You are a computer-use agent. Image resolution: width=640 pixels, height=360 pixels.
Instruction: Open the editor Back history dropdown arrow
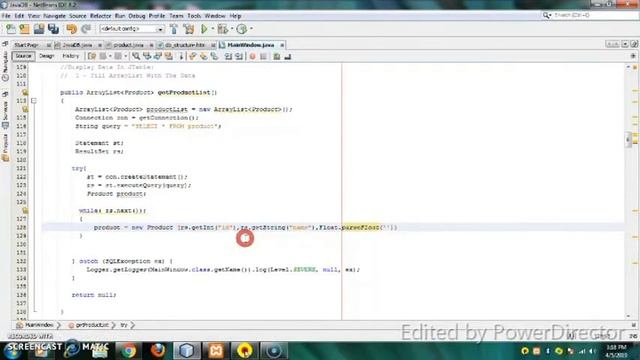click(x=110, y=56)
